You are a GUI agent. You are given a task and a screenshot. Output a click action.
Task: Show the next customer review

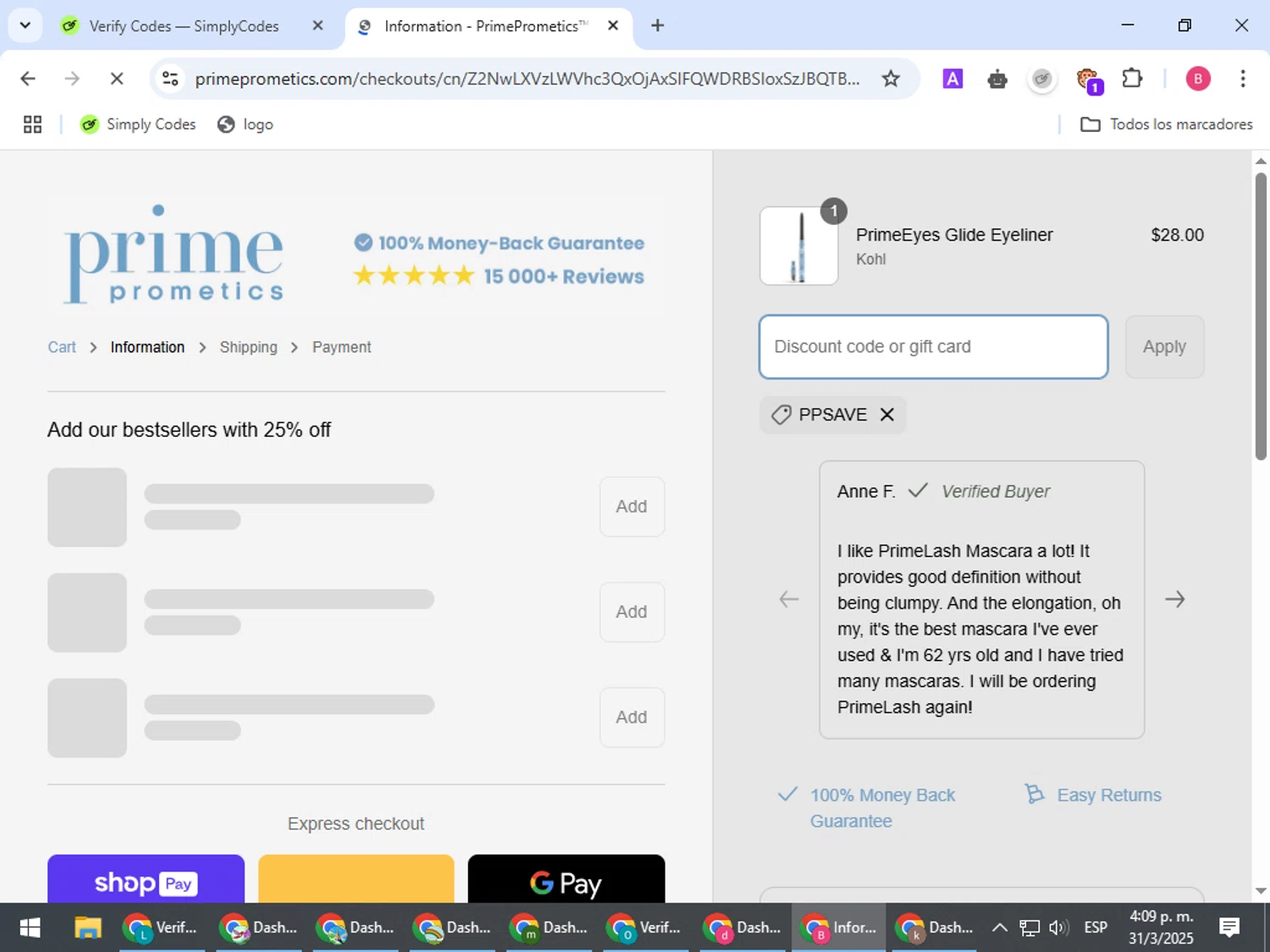tap(1174, 599)
